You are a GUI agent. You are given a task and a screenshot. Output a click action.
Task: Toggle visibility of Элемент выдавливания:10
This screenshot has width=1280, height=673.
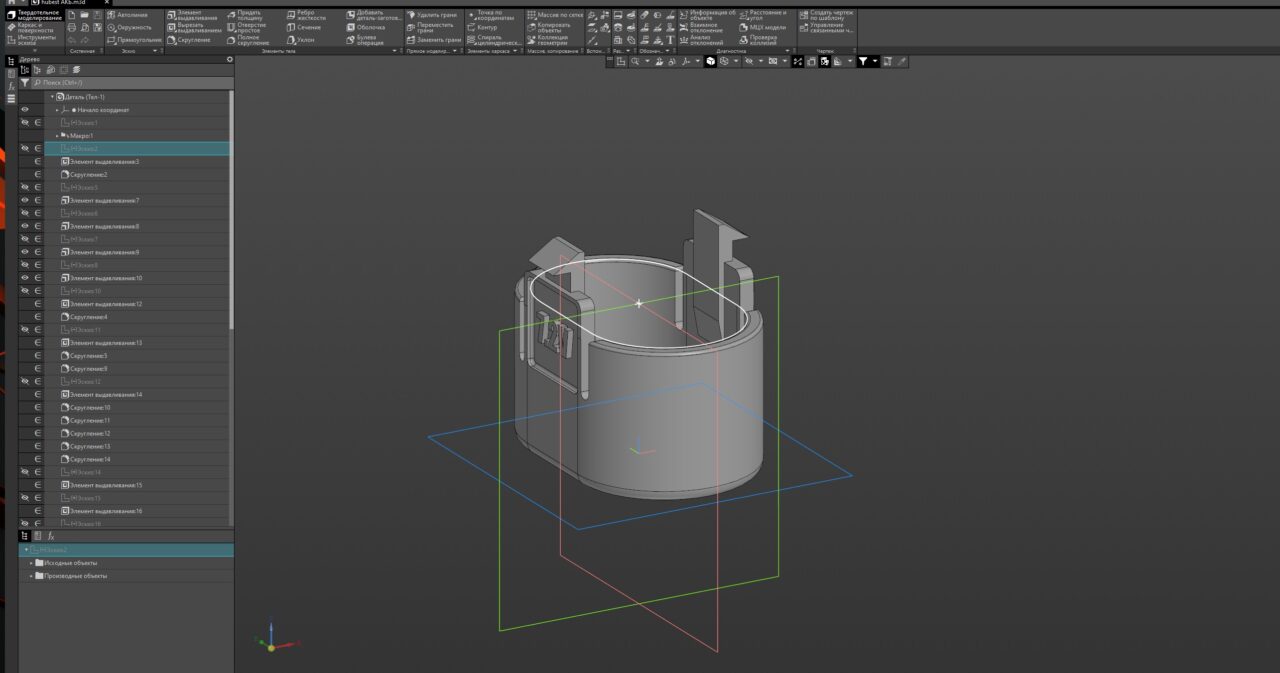(x=25, y=278)
